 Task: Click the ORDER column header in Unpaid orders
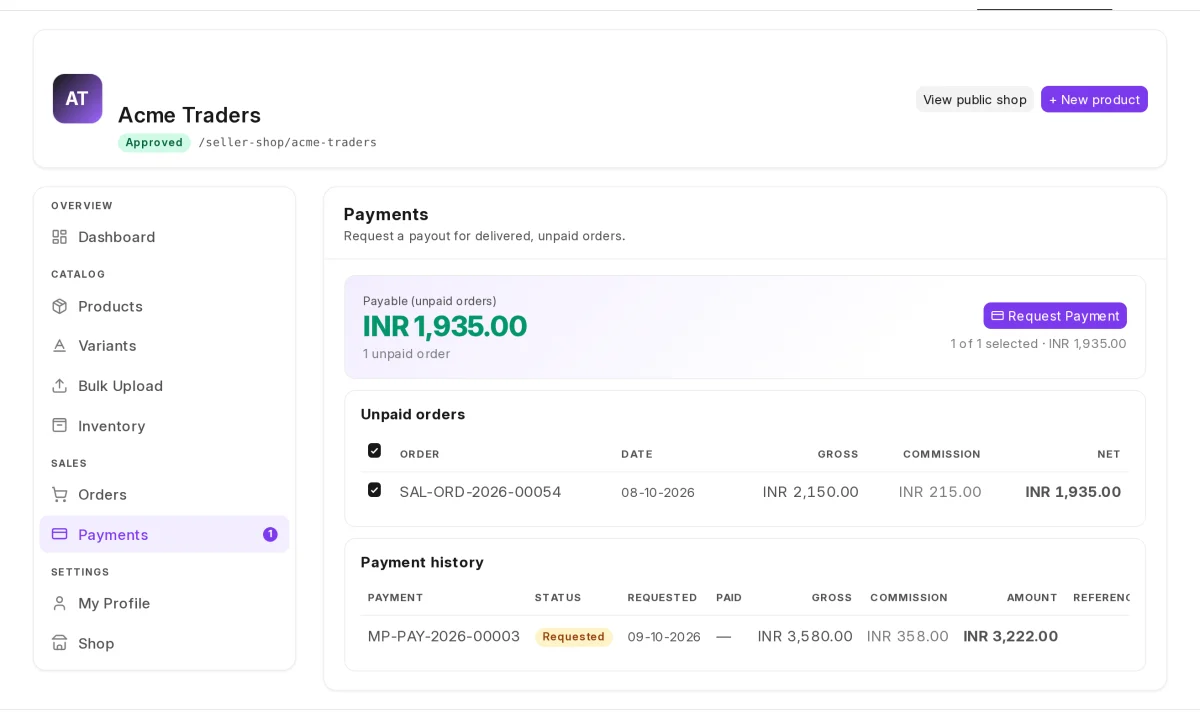[420, 454]
